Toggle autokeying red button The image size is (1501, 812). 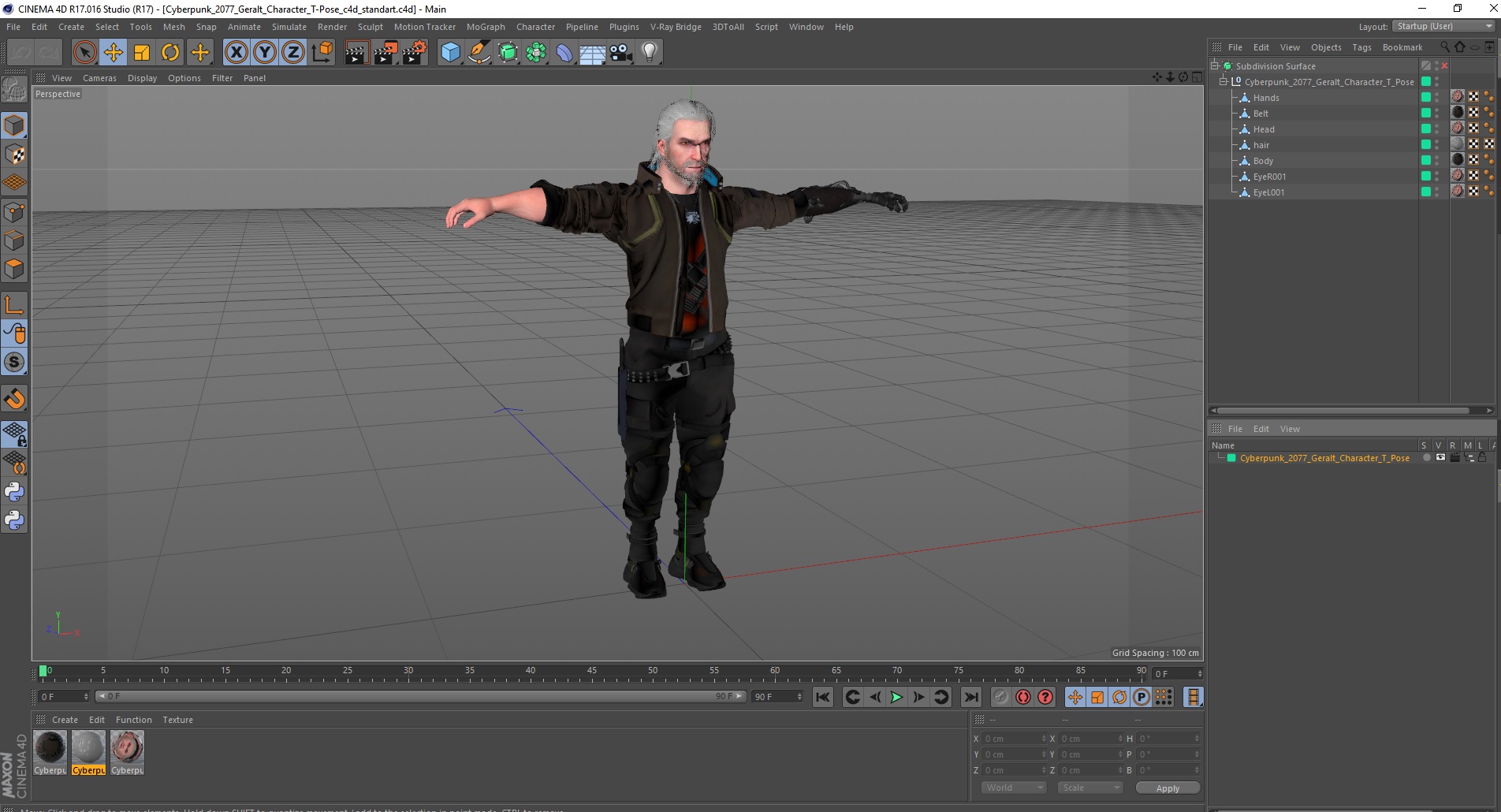(1023, 697)
